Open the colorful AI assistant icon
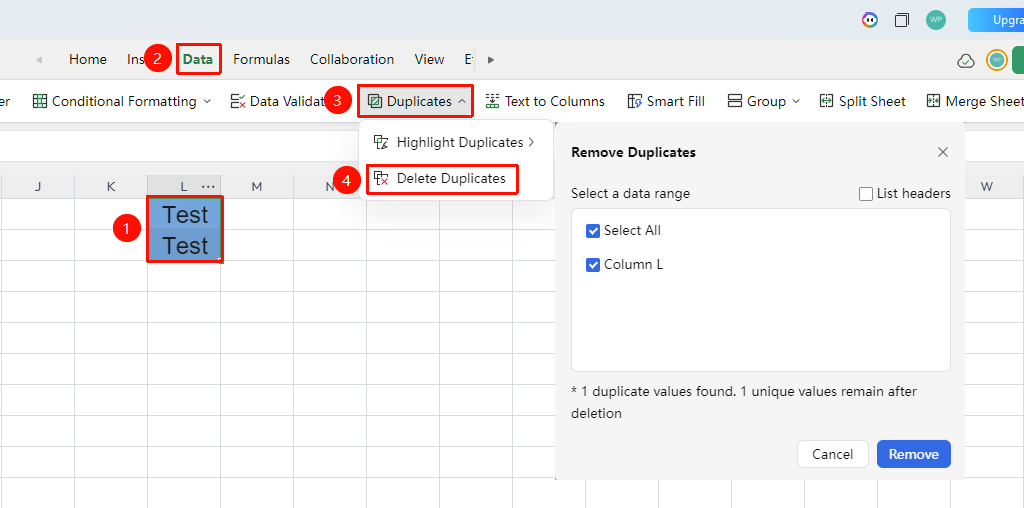1024x508 pixels. point(869,20)
